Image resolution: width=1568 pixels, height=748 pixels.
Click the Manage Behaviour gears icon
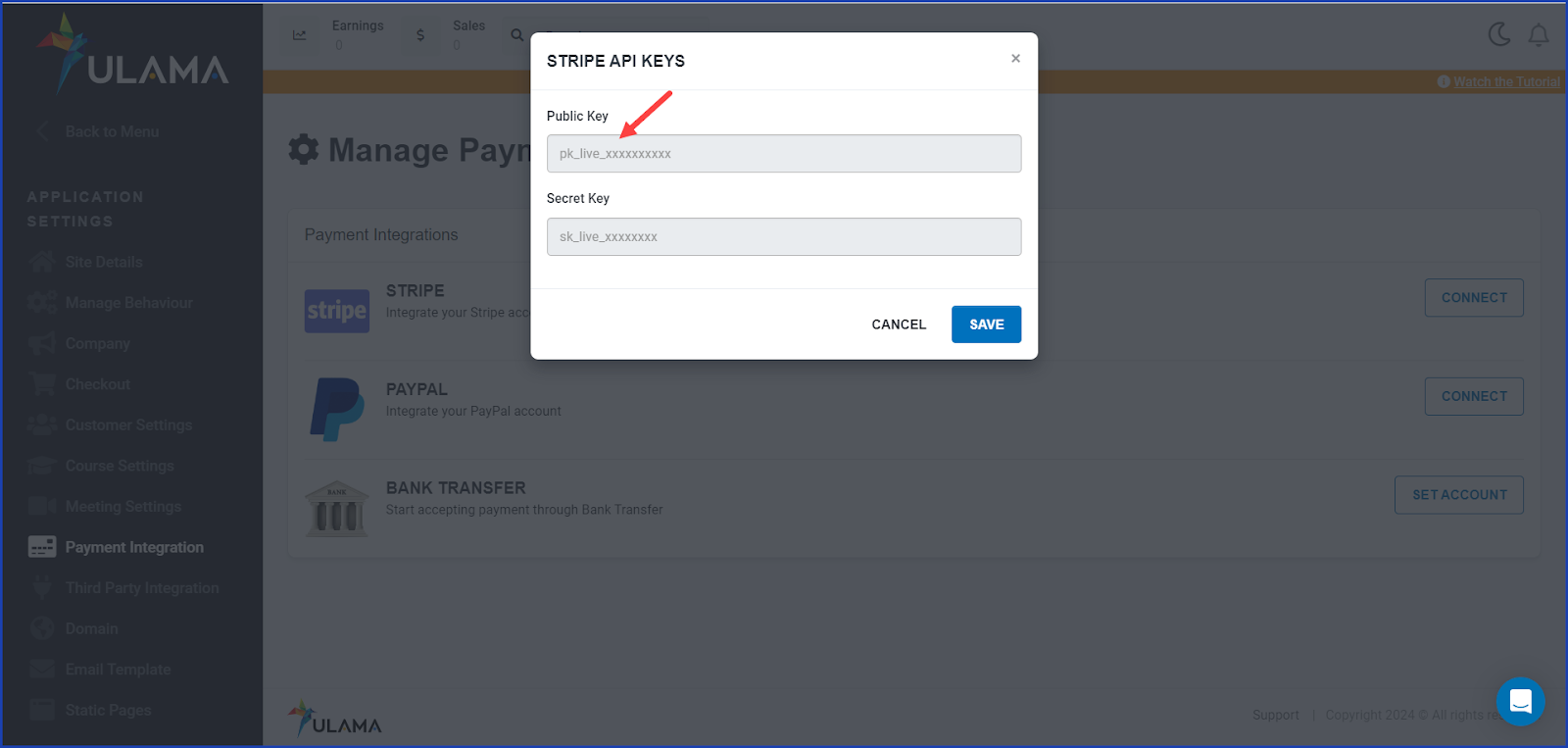(x=42, y=303)
